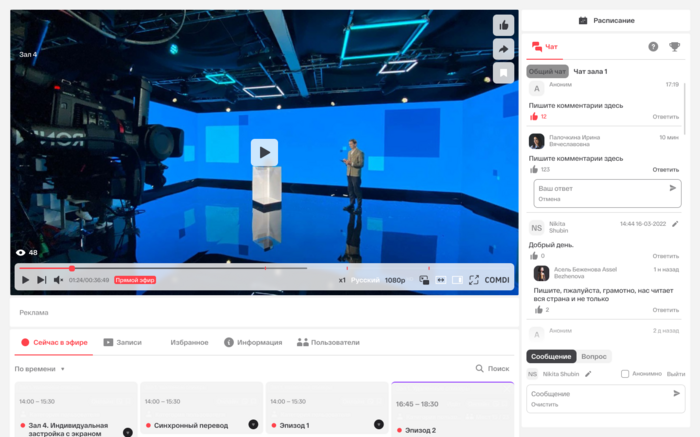Click Выйти next to the Анонимно option
Image resolution: width=700 pixels, height=437 pixels.
point(676,374)
